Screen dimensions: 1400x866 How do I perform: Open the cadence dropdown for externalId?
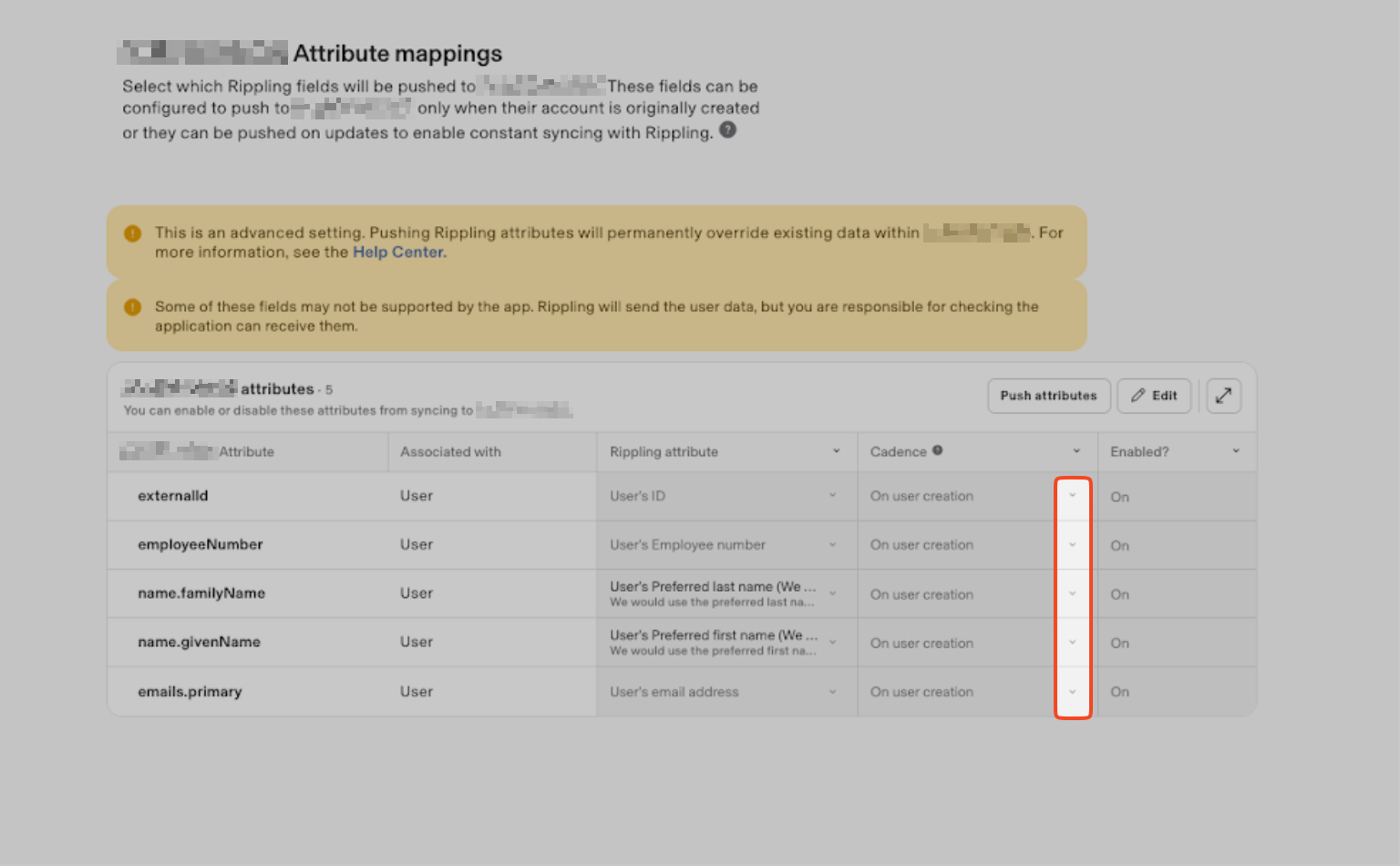click(x=1072, y=496)
